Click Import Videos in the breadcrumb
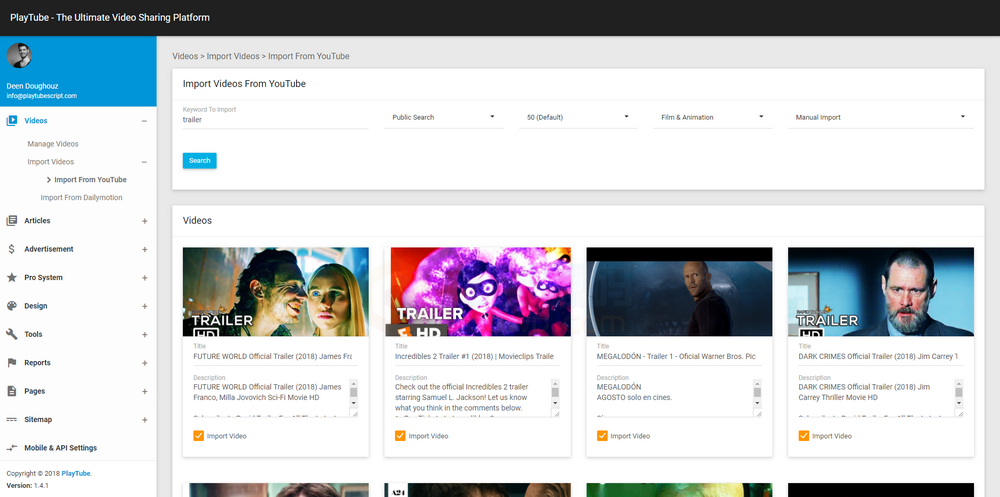 coord(233,56)
